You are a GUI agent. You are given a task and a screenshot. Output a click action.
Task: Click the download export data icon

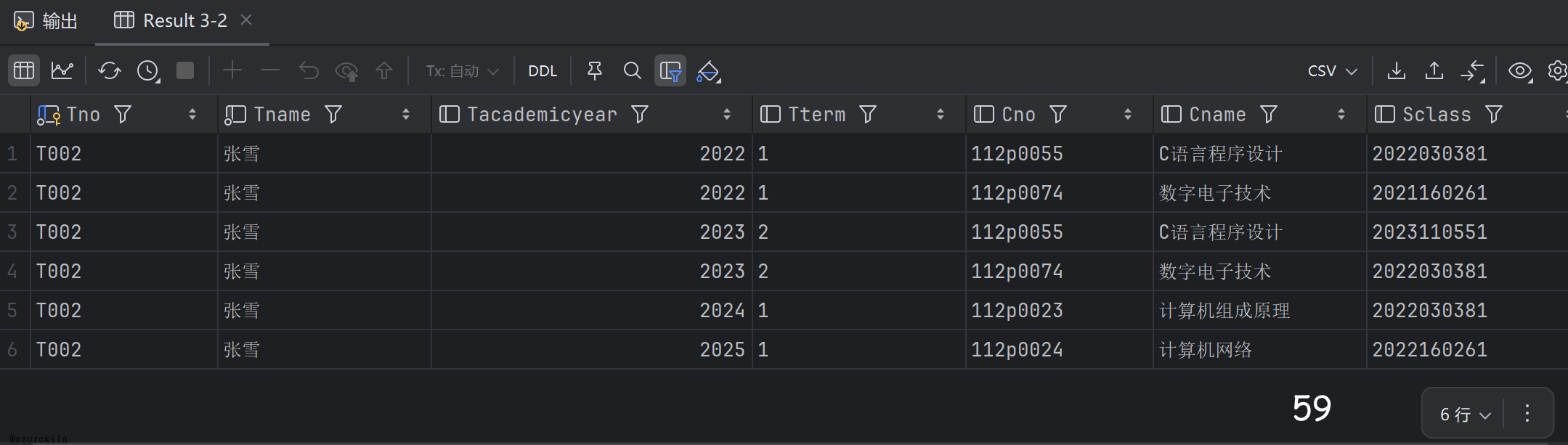click(x=1396, y=70)
